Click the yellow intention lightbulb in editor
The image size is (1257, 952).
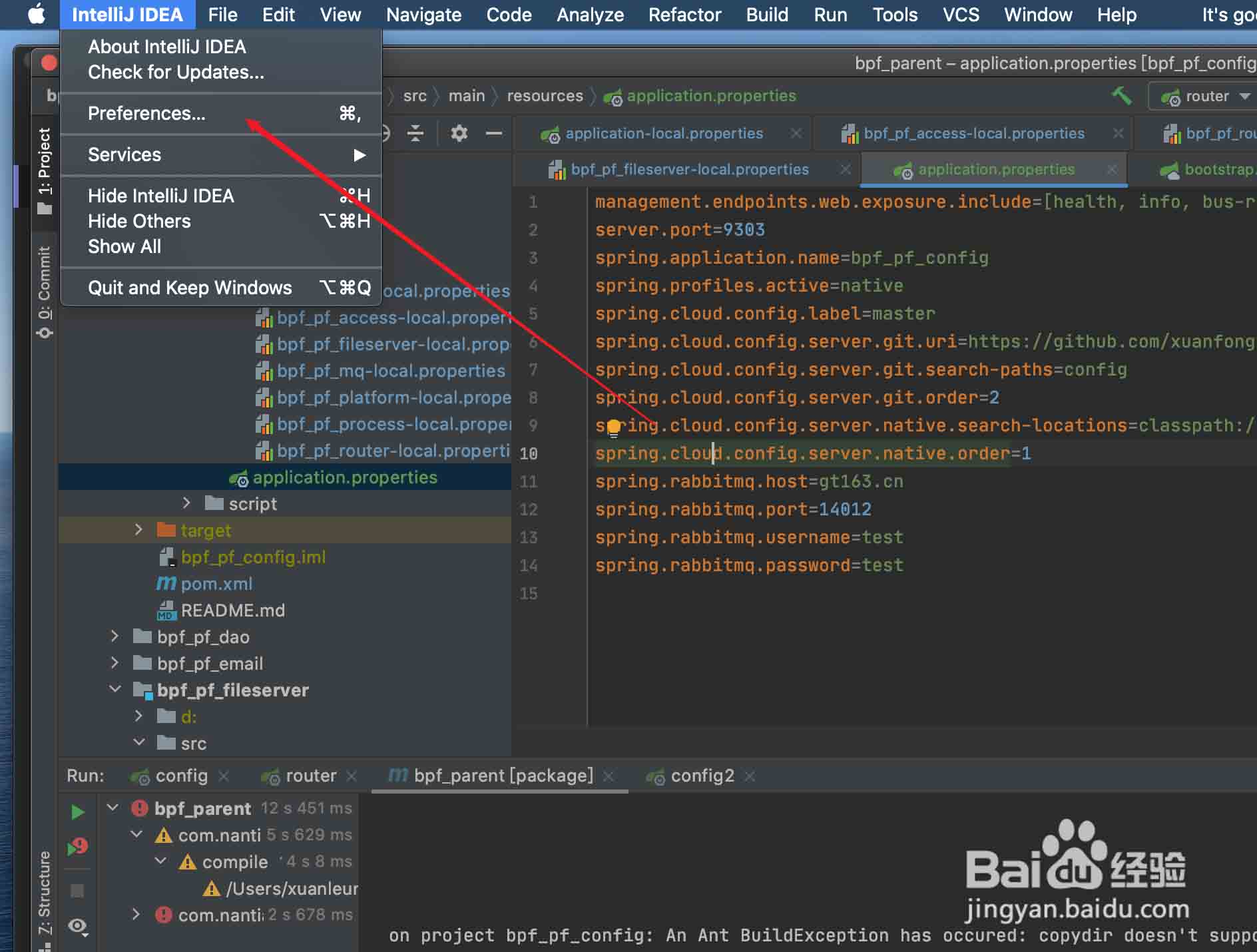click(613, 427)
